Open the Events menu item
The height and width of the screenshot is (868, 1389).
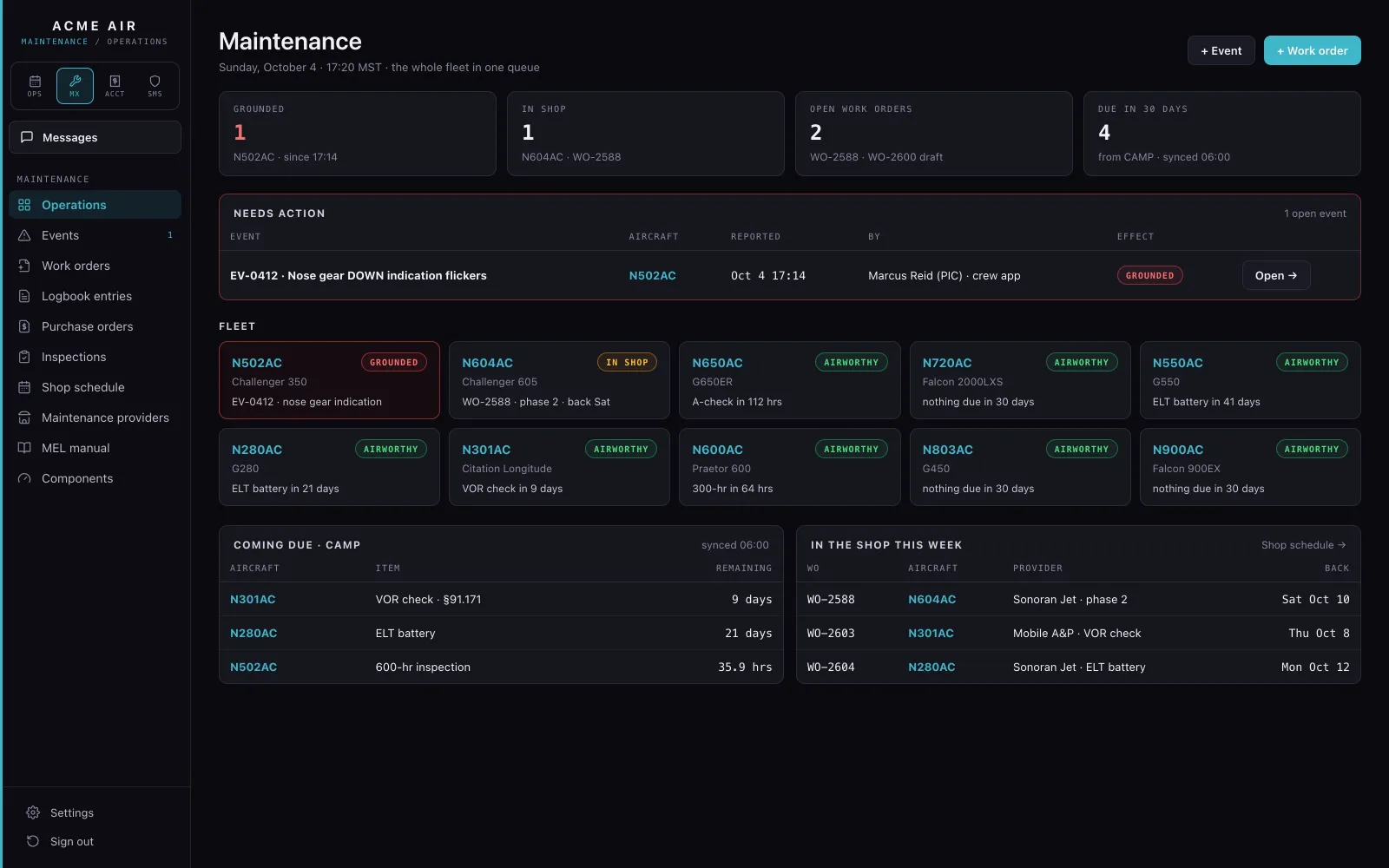[x=95, y=235]
